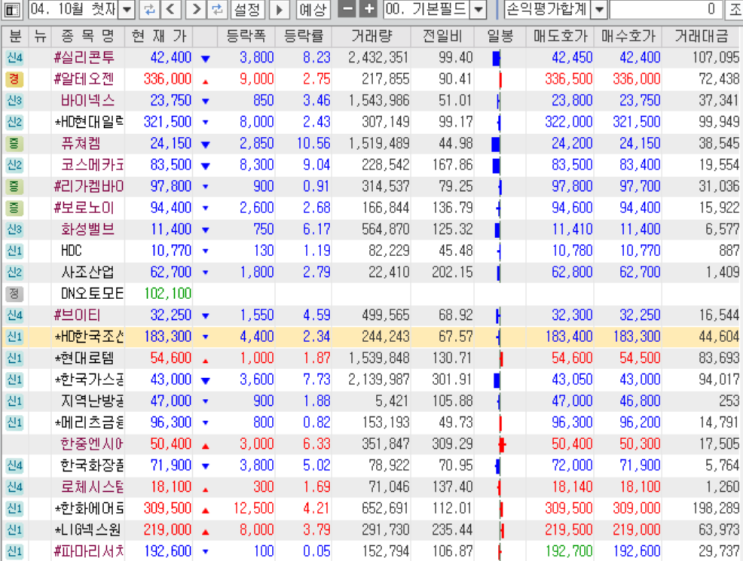Click the 신4 badge on 한국화장품 row
The width and height of the screenshot is (743, 561).
14,465
